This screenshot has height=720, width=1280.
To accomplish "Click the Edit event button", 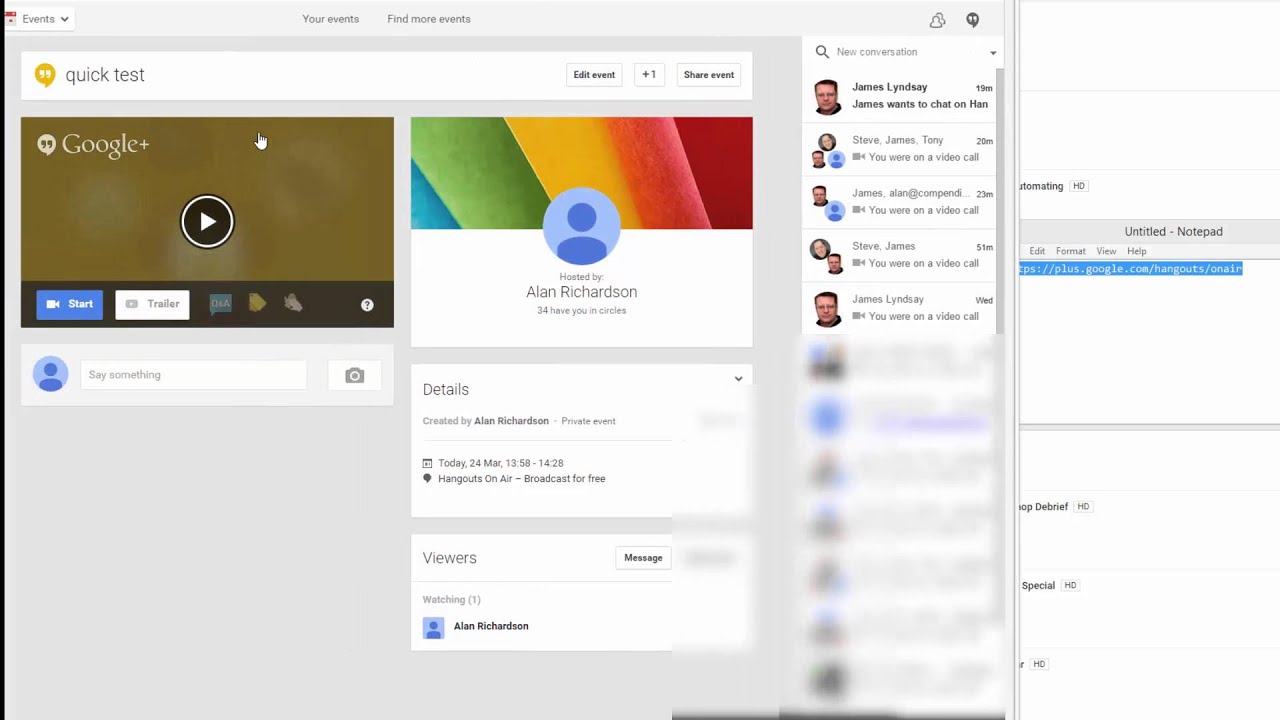I will [x=594, y=75].
